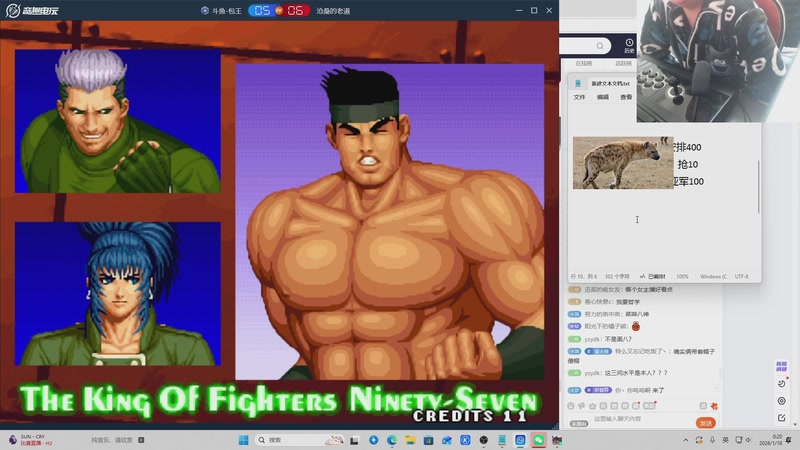Click the blue 05 score in the title bar
Image resolution: width=800 pixels, height=450 pixels.
point(262,10)
